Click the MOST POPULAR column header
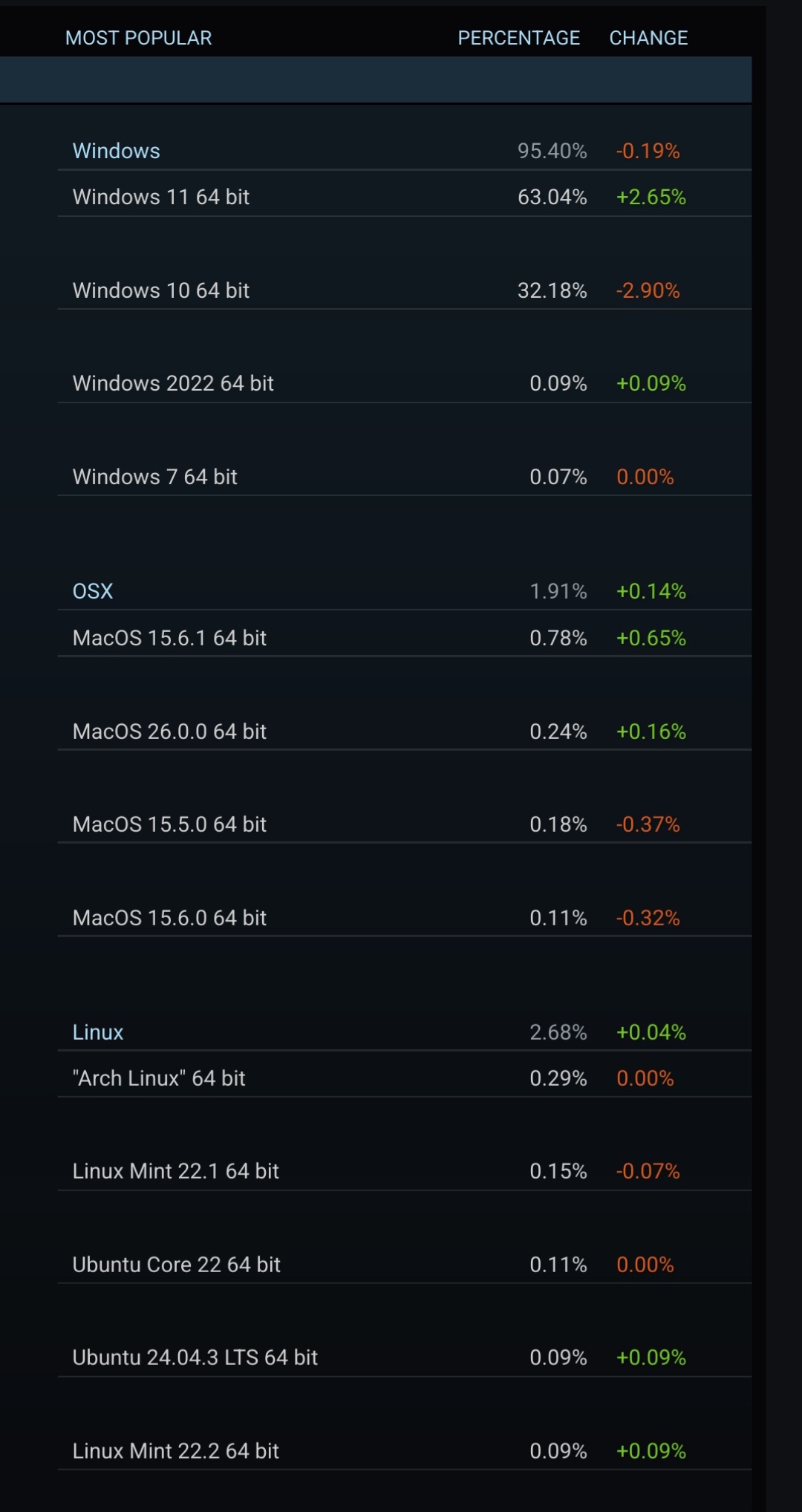The width and height of the screenshot is (802, 1512). [138, 38]
